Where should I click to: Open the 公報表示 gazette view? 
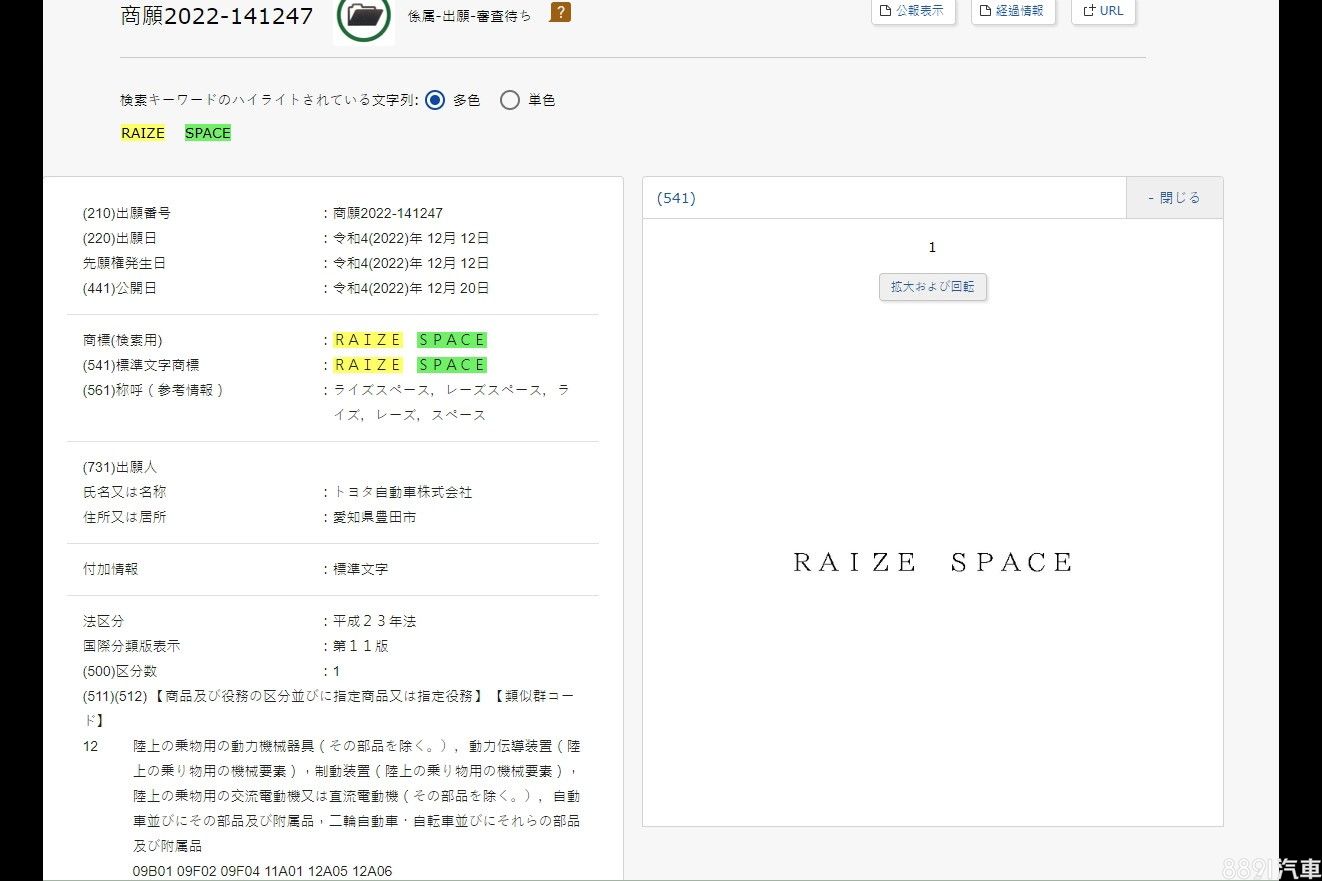point(913,11)
